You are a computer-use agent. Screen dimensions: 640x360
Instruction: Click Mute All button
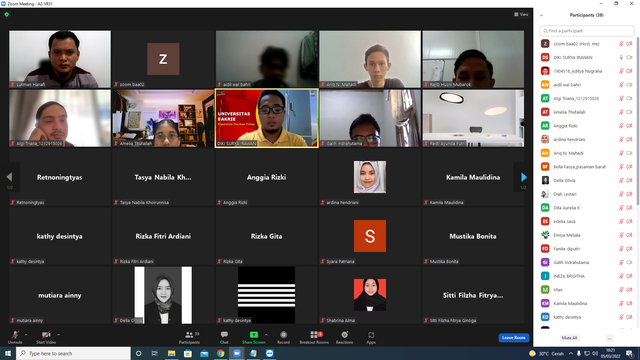[x=569, y=338]
